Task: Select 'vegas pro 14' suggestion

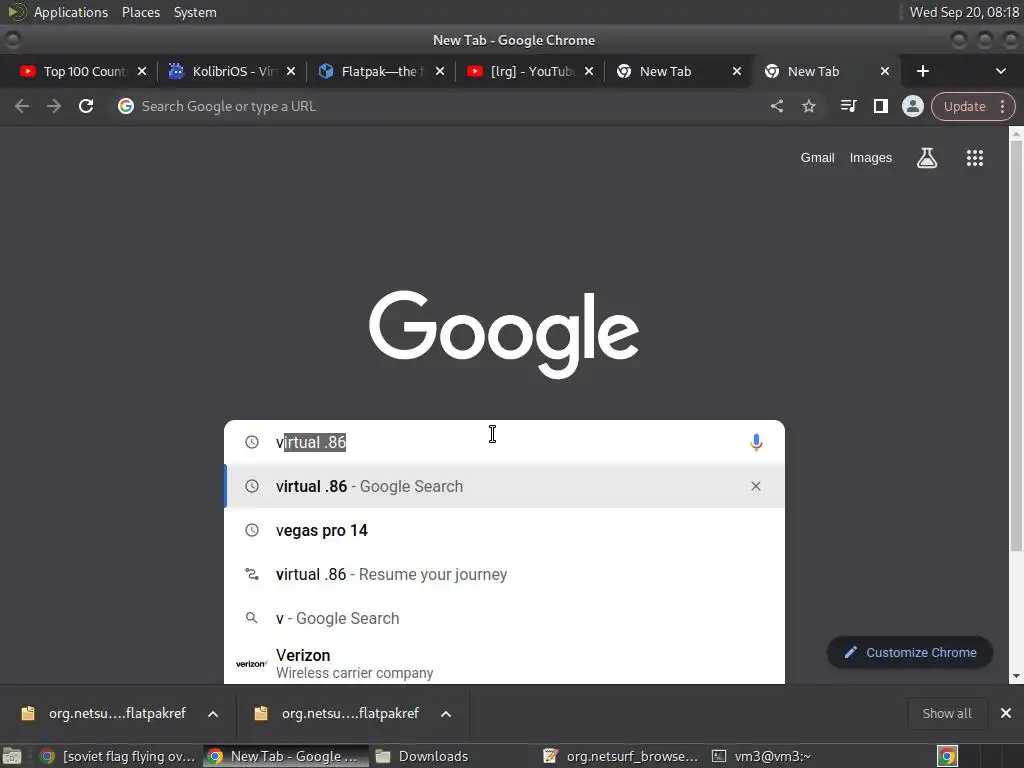Action: tap(504, 530)
